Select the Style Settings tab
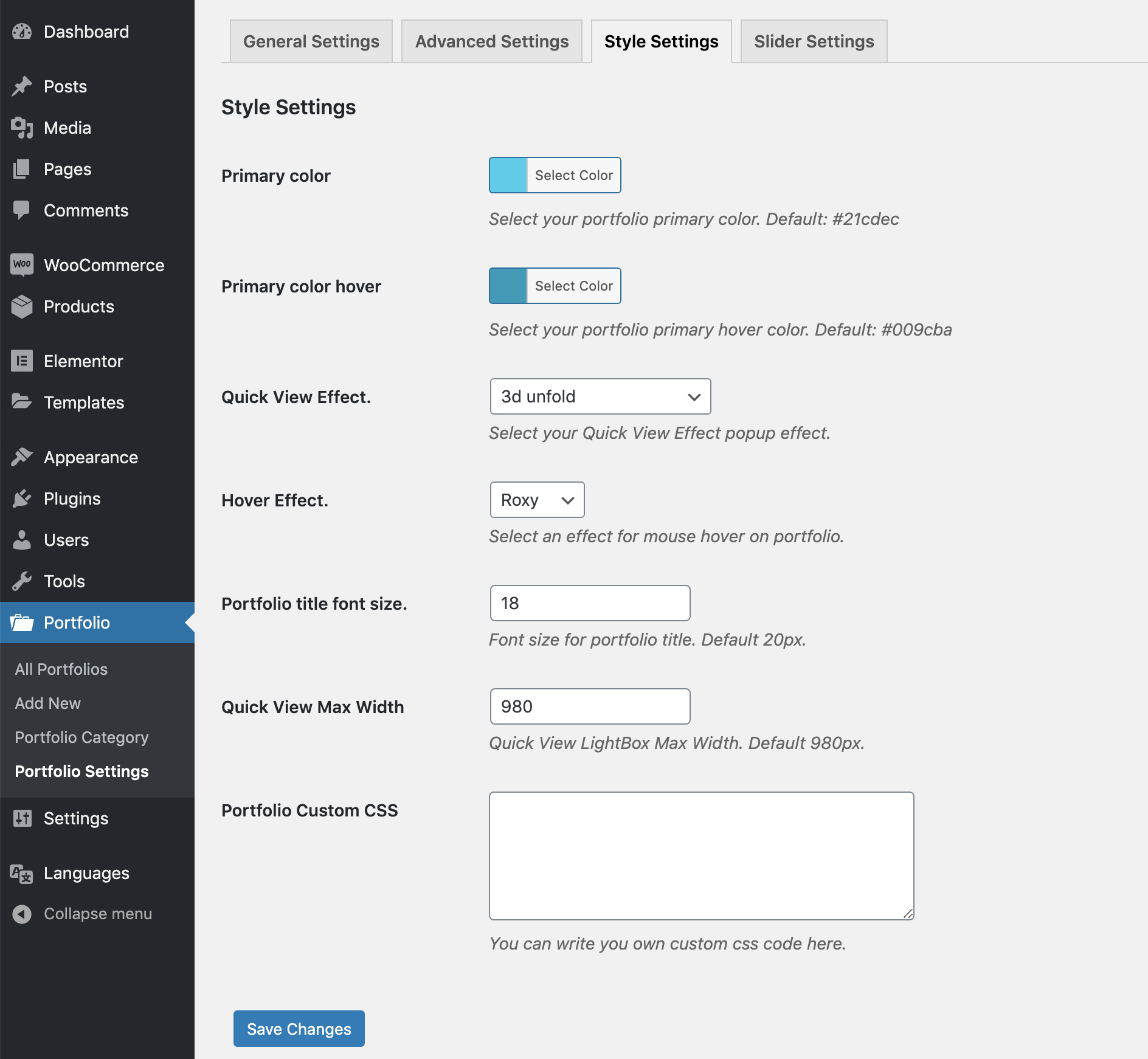The width and height of the screenshot is (1148, 1059). pos(662,41)
